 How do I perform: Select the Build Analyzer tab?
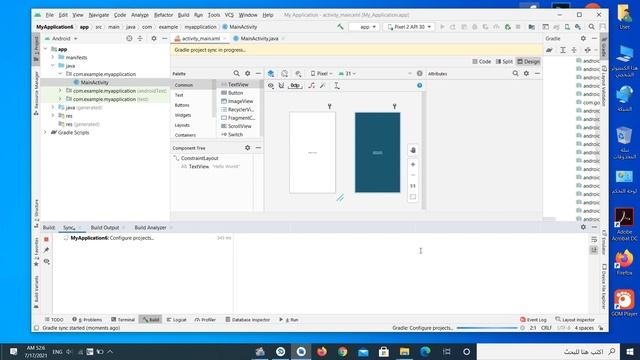coord(150,227)
